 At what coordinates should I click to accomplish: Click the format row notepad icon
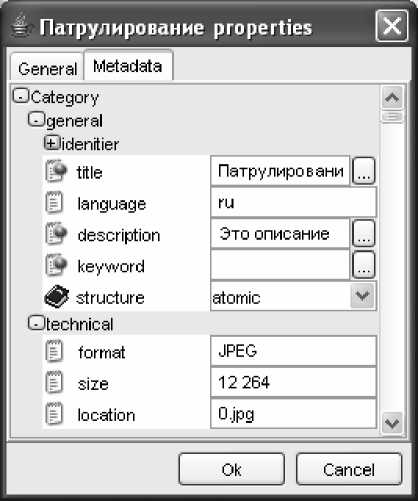(x=53, y=351)
